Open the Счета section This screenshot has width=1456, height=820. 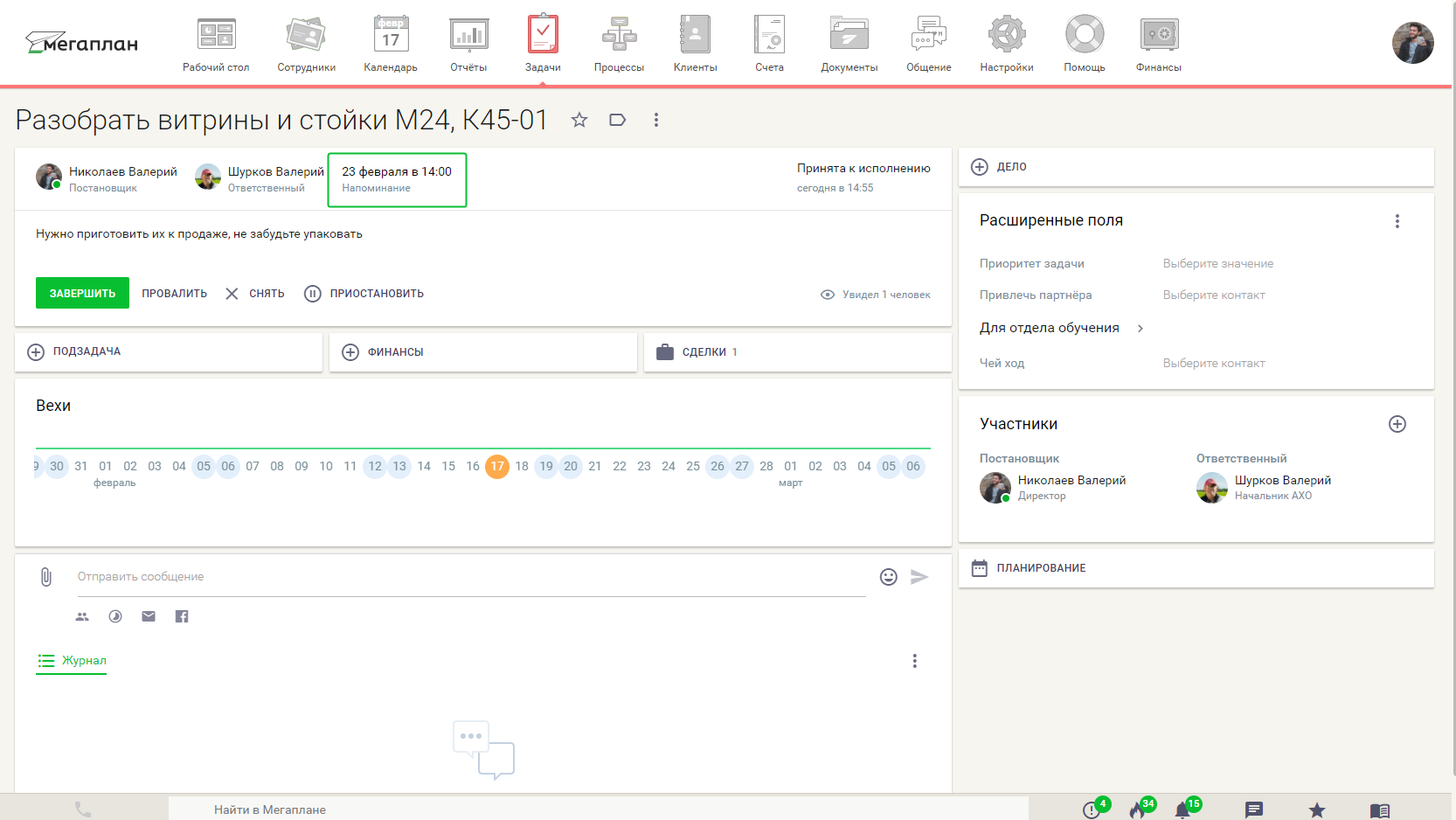click(x=769, y=44)
